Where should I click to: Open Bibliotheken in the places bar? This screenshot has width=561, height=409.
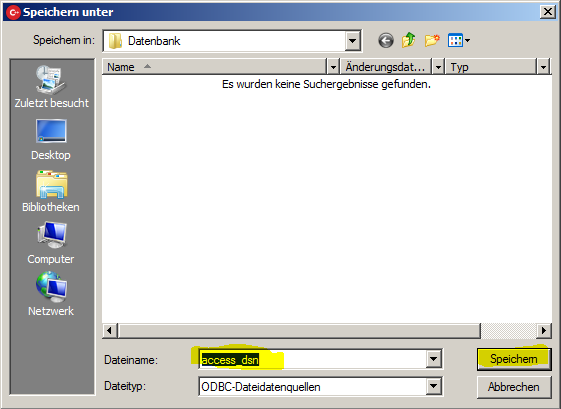(51, 192)
